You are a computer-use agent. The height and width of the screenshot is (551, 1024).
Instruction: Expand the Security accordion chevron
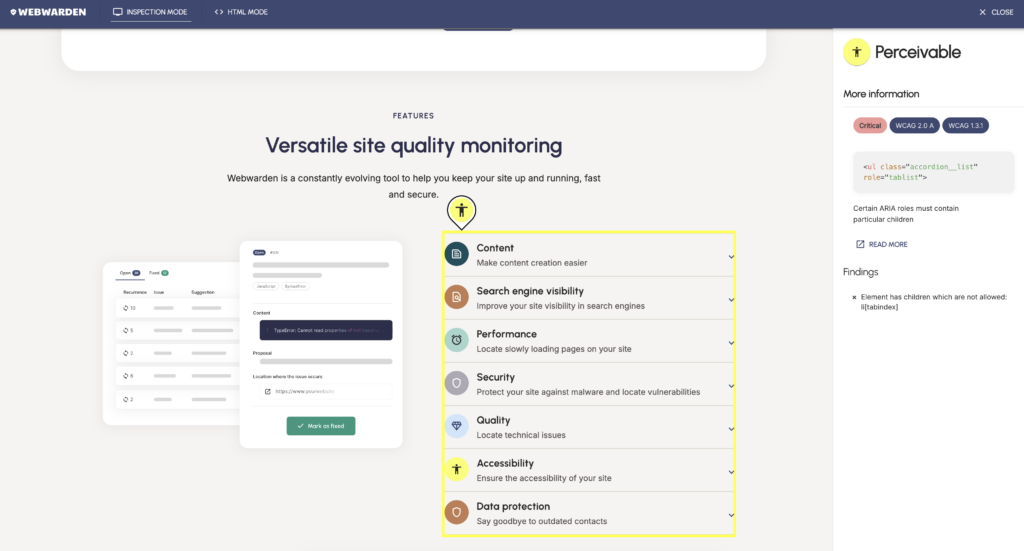point(731,385)
